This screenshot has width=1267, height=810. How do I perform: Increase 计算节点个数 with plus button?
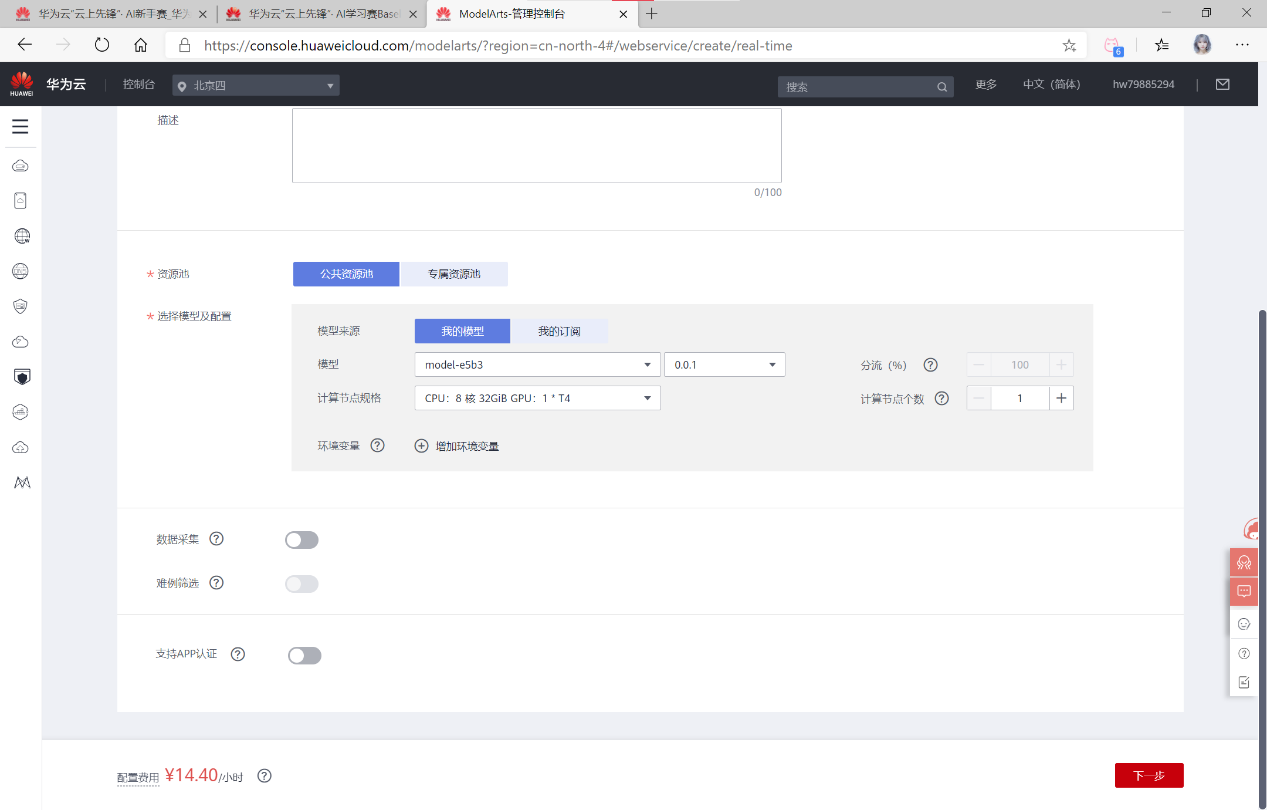pos(1061,398)
